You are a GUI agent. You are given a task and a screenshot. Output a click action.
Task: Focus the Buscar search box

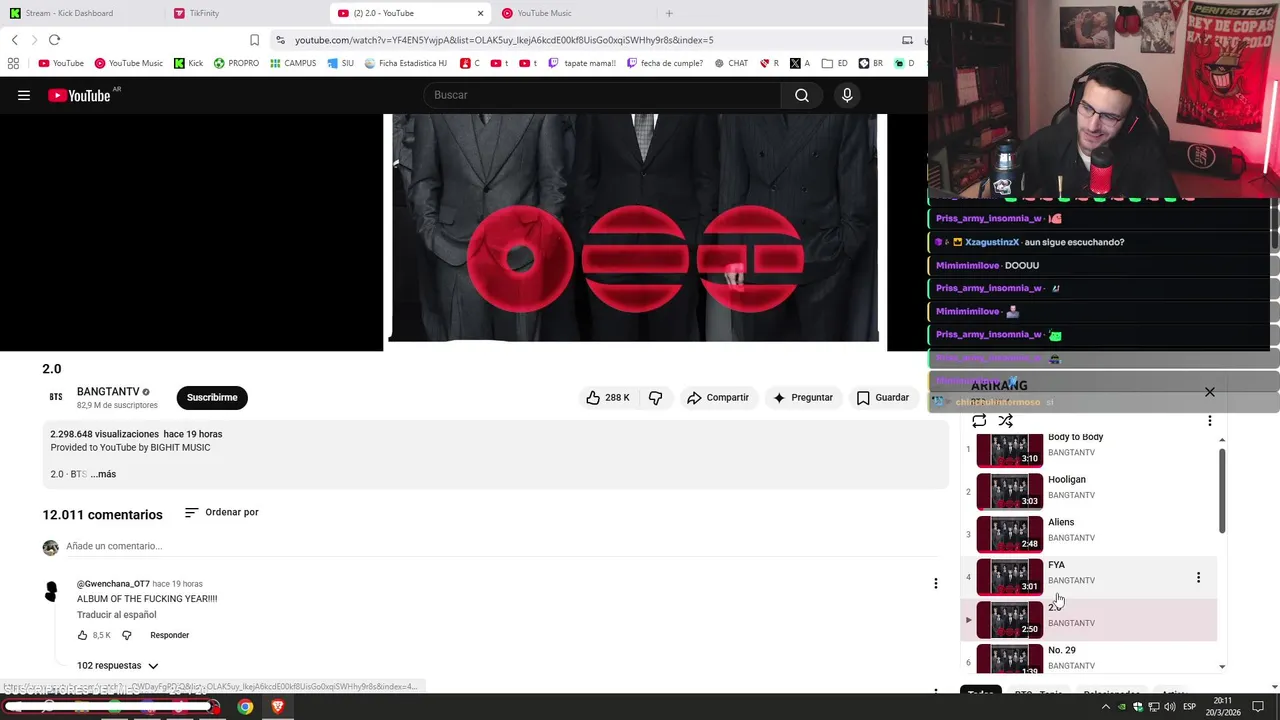coord(603,95)
